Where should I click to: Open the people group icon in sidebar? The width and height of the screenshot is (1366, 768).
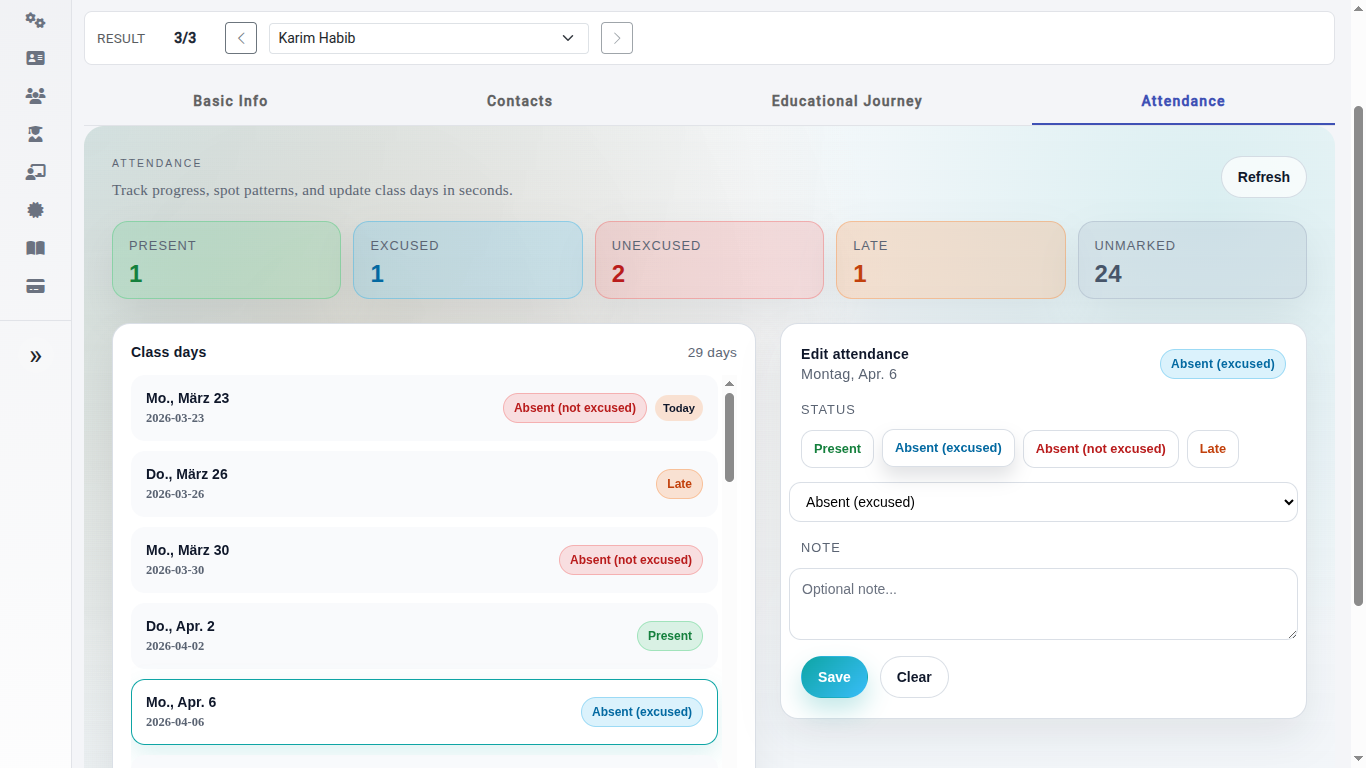click(35, 96)
